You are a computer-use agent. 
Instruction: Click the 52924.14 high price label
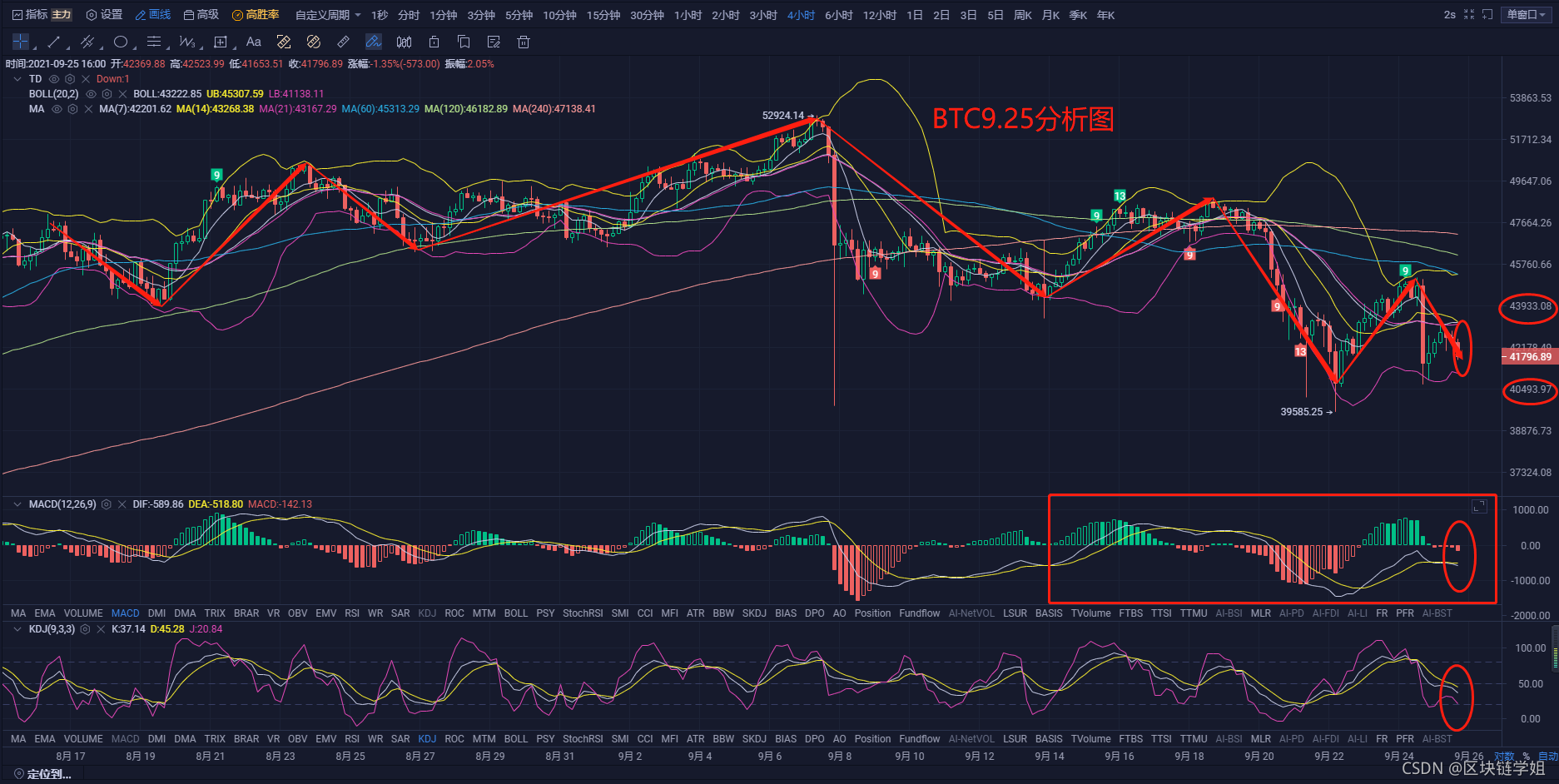point(783,116)
